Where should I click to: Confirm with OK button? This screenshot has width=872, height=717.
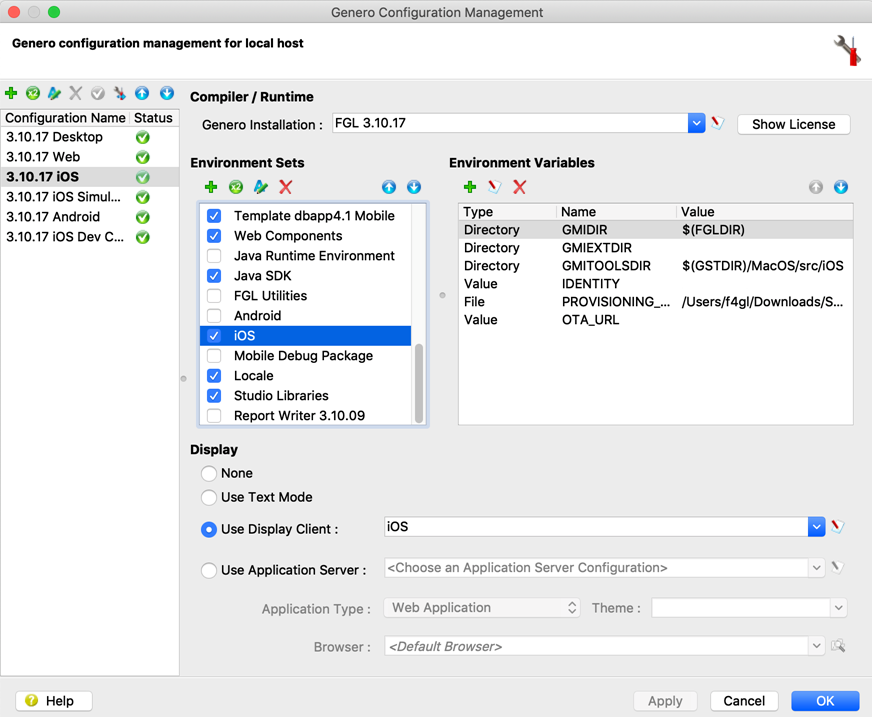pos(825,700)
